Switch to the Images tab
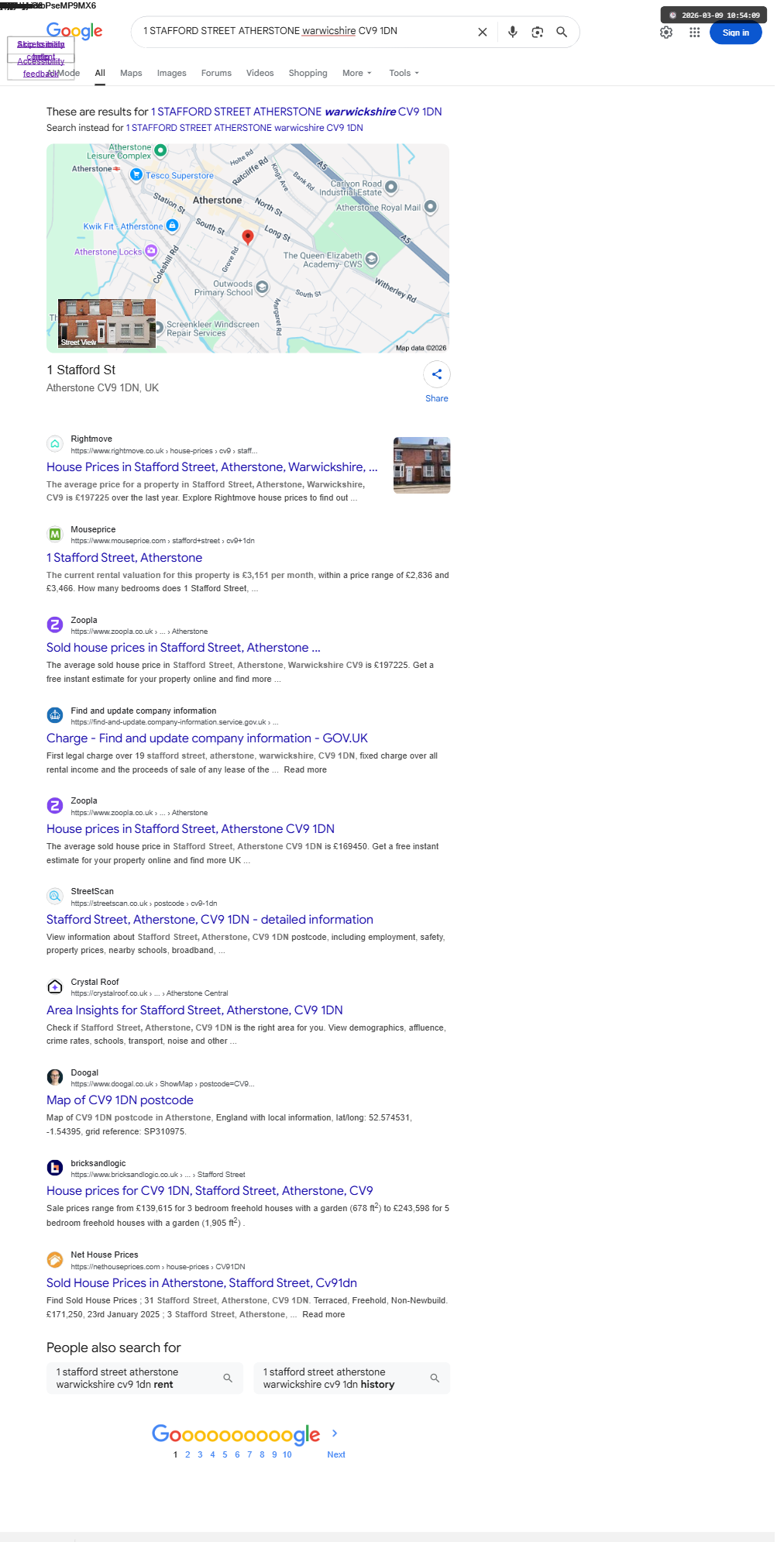The image size is (784, 1542). [171, 73]
